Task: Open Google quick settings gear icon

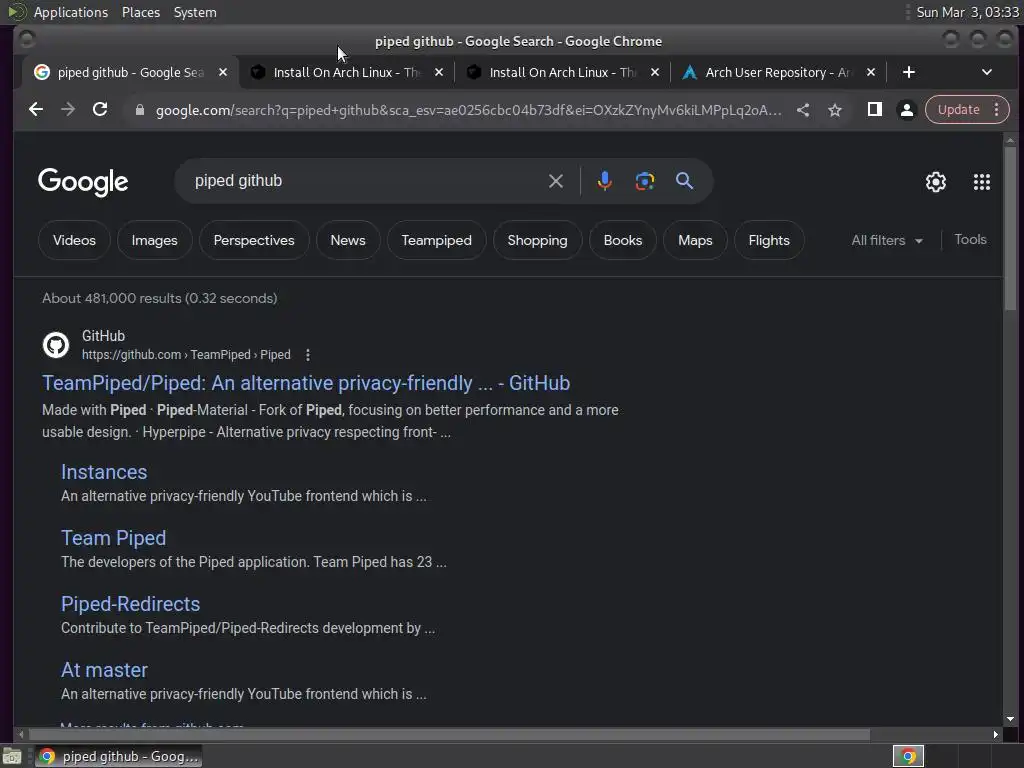Action: click(936, 182)
